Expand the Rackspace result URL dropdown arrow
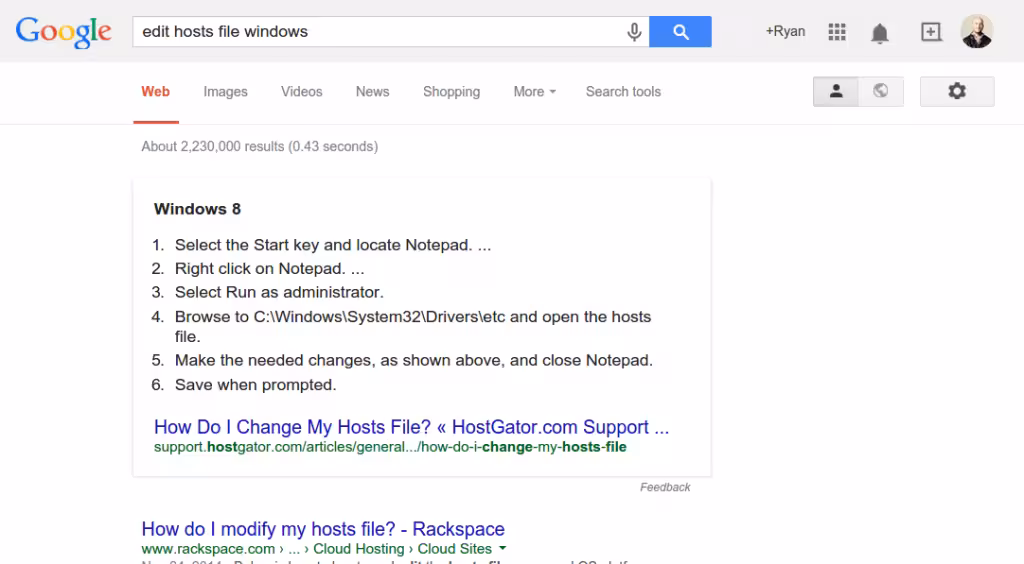The height and width of the screenshot is (564, 1024). coord(502,548)
